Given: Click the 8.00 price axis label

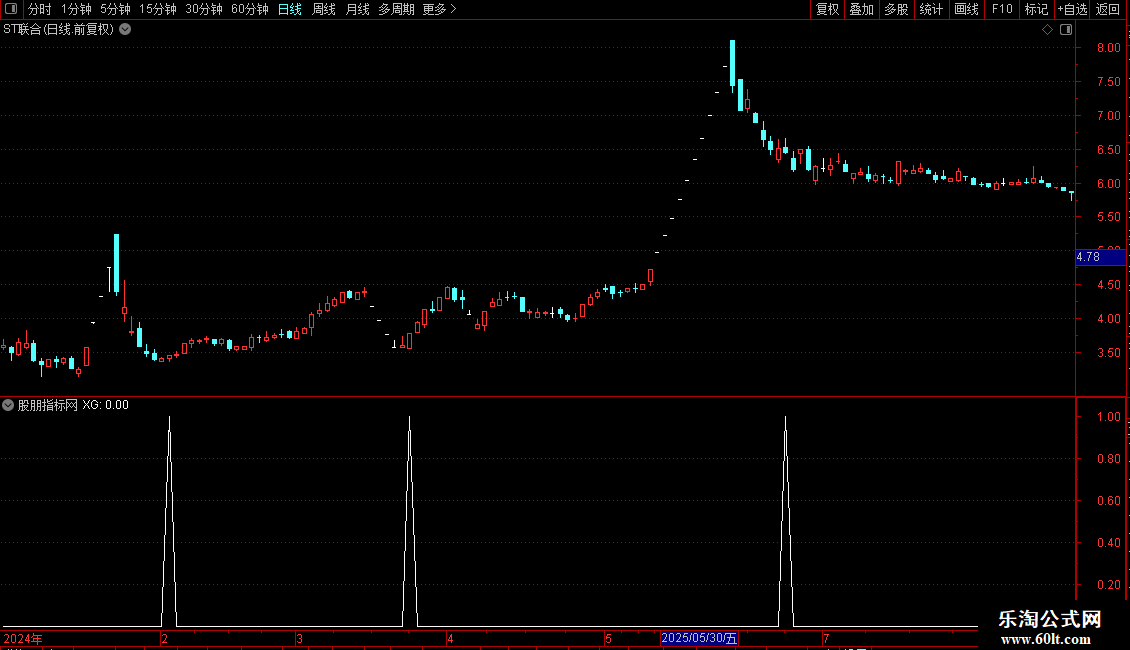Looking at the screenshot, I should (x=1109, y=48).
